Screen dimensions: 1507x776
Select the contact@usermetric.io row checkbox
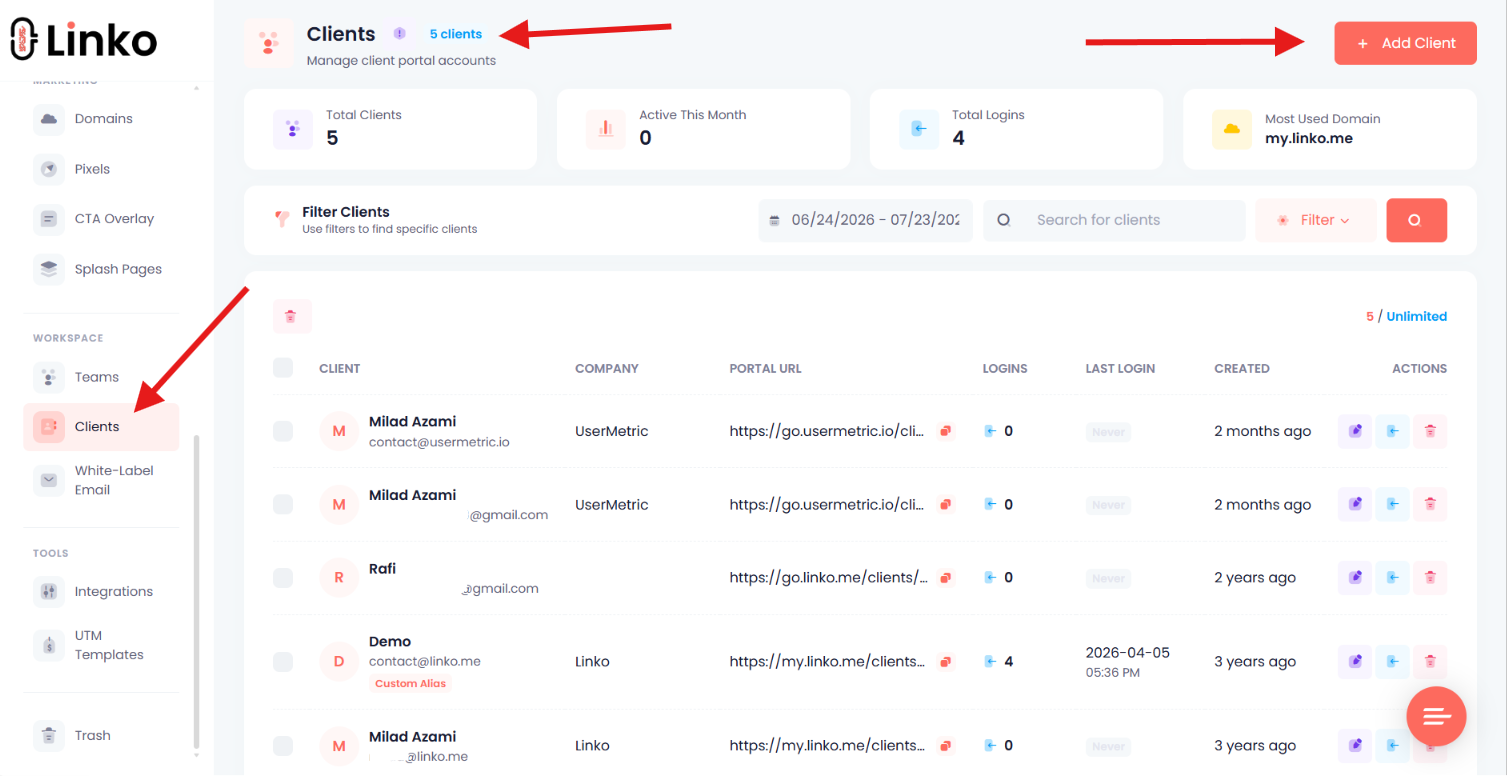[283, 431]
